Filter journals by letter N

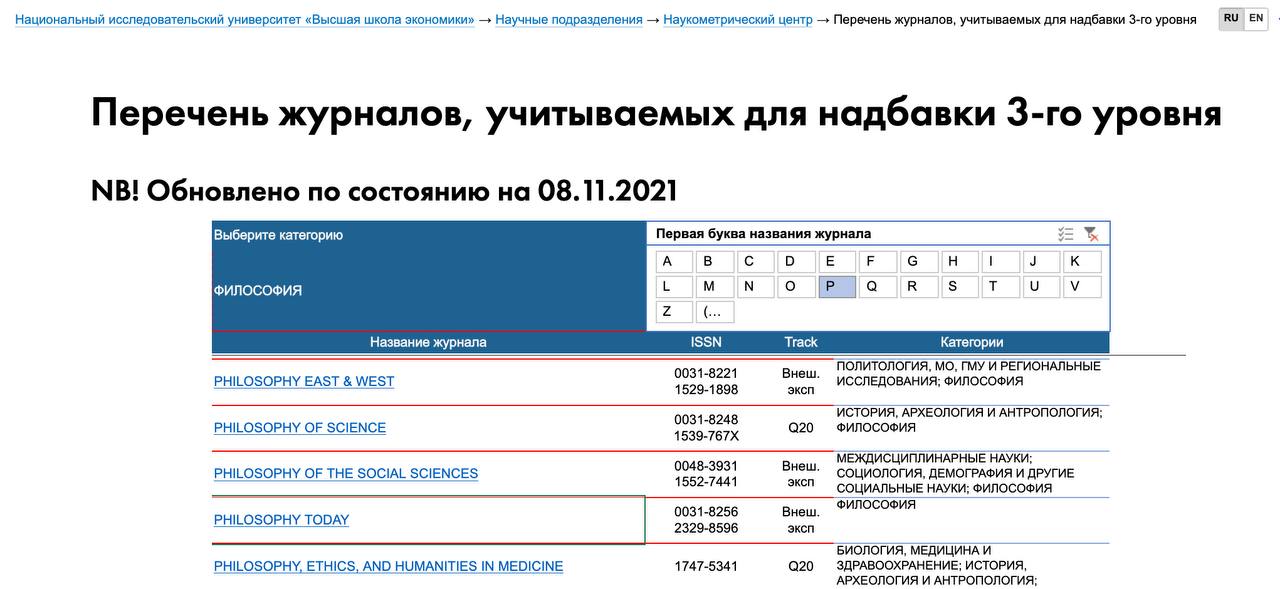coord(756,287)
